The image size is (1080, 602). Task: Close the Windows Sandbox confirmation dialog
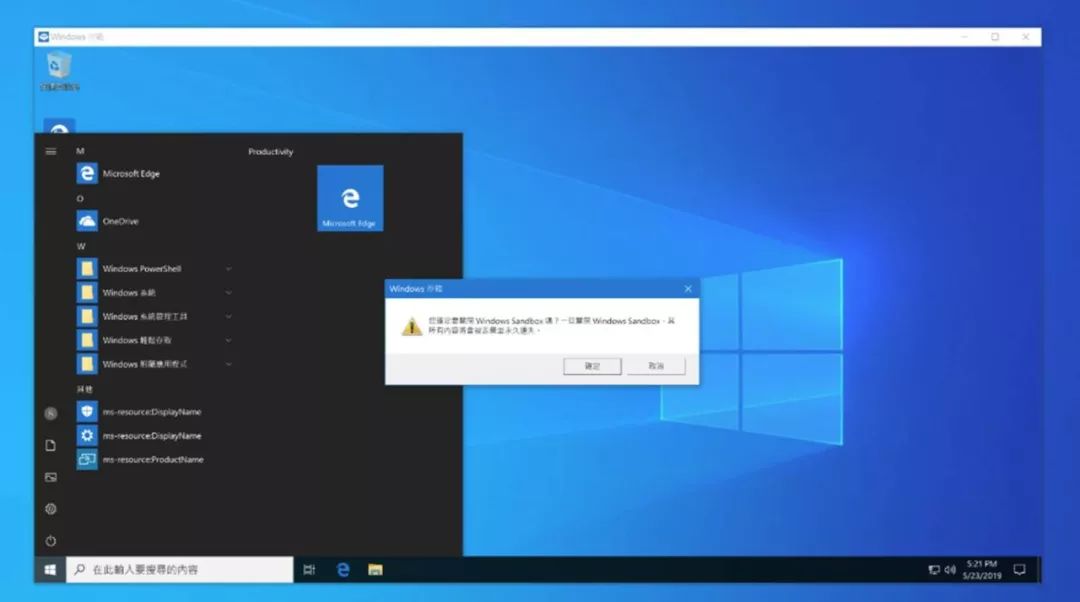coord(688,289)
